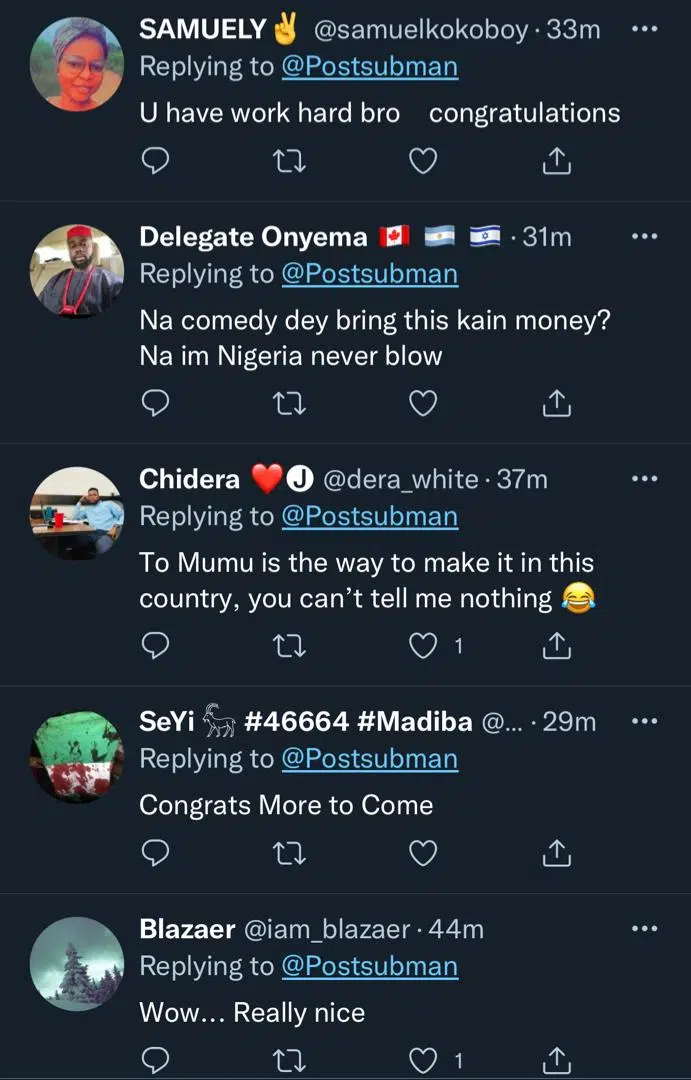Retweet SAMUELY's tweet
This screenshot has width=691, height=1080.
pos(289,160)
